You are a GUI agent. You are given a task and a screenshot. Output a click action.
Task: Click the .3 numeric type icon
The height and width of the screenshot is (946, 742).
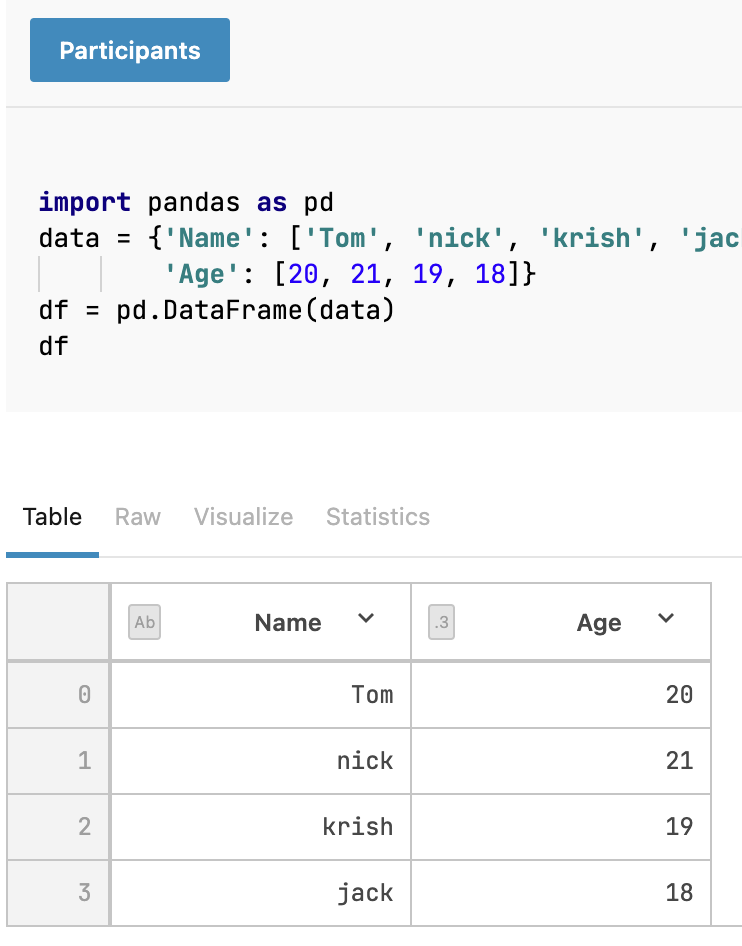point(442,623)
